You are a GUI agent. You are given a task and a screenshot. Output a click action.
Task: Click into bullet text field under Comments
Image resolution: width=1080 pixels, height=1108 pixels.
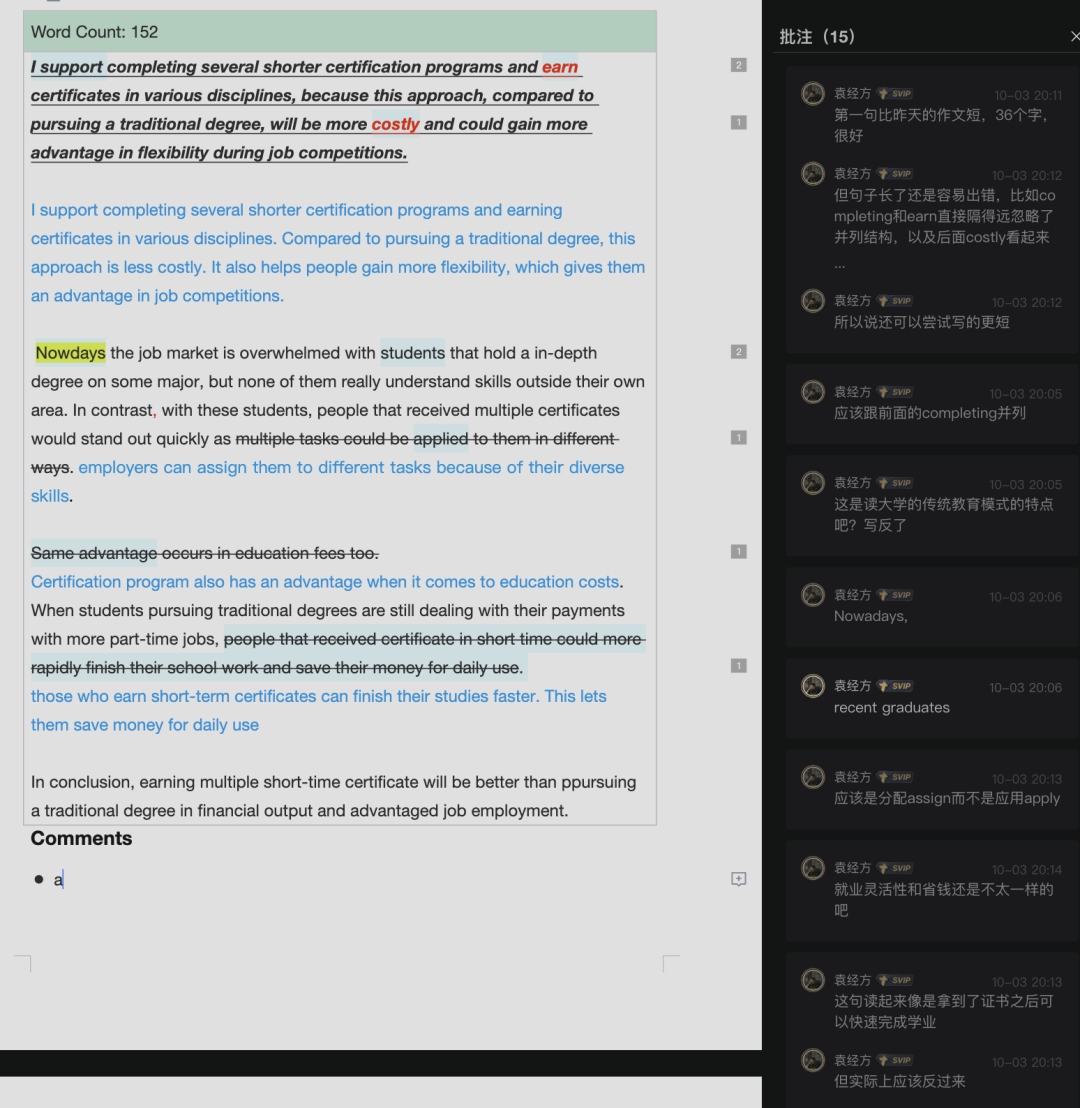(x=300, y=880)
